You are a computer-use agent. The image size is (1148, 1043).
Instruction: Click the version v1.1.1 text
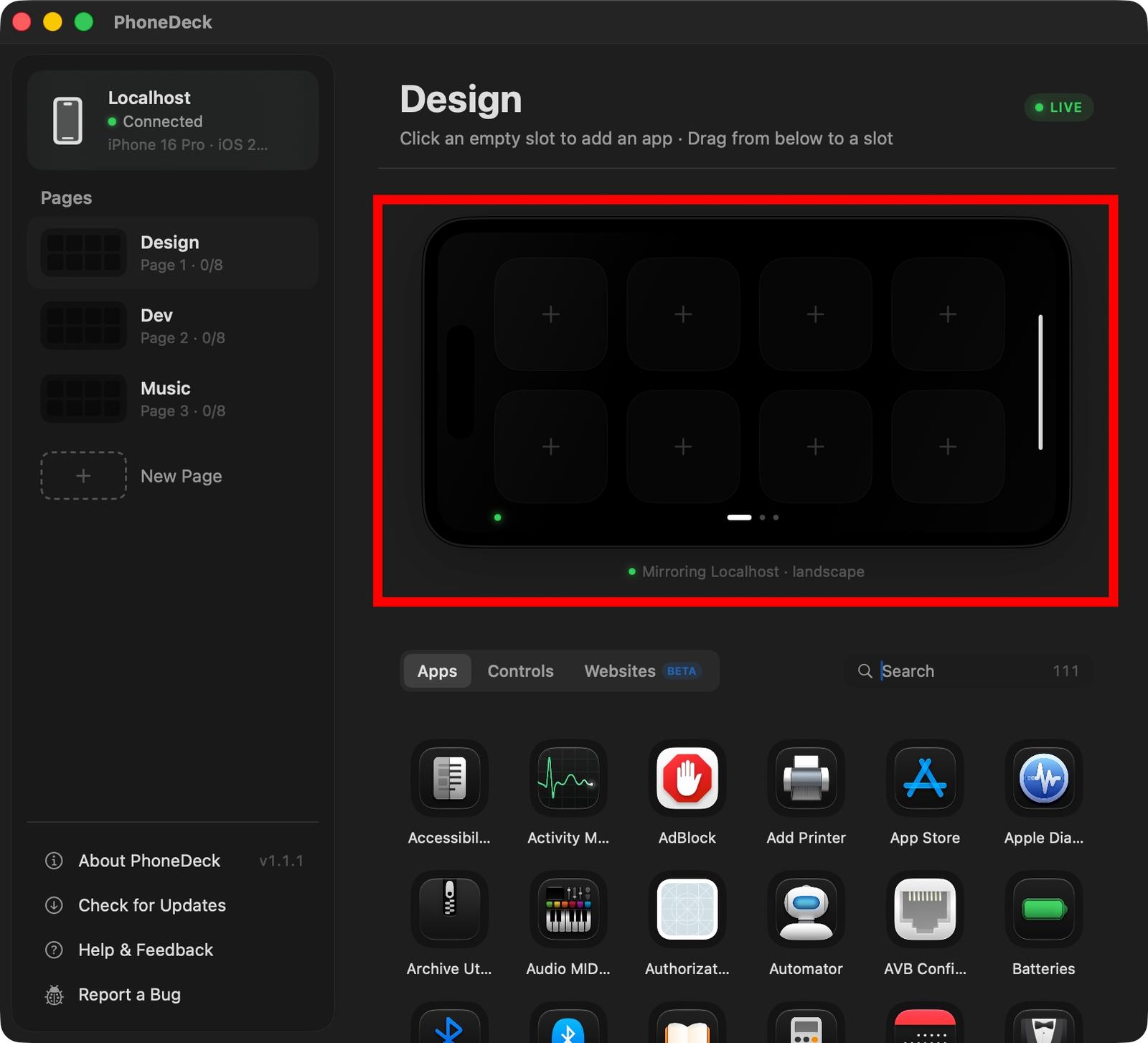click(x=281, y=861)
